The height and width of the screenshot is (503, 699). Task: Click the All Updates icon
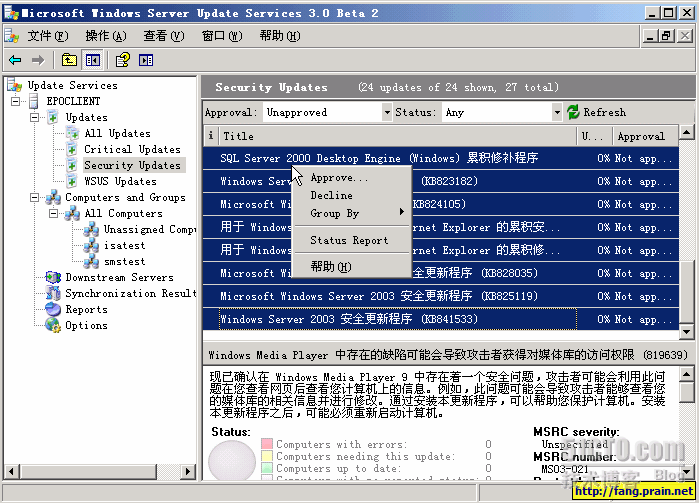point(72,133)
